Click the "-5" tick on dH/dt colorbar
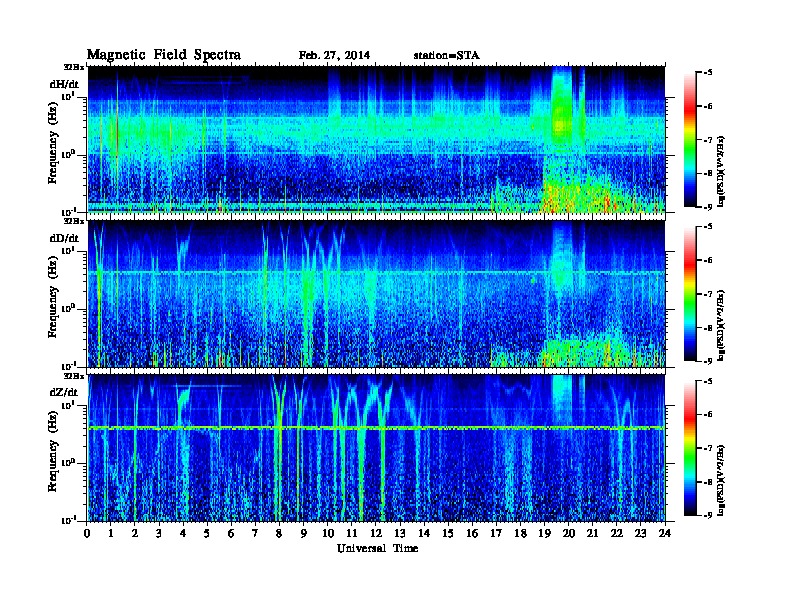The width and height of the screenshot is (792, 612). tap(708, 73)
